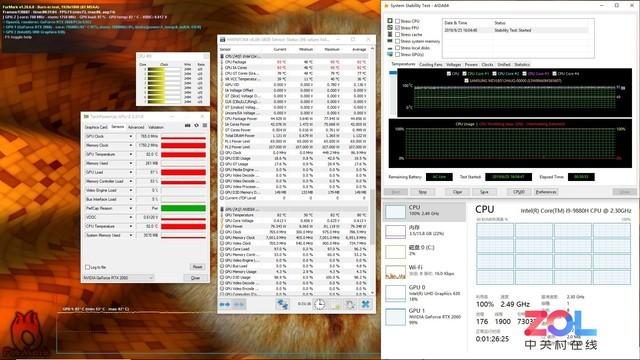Click the Stop button in AIDA64
The width and height of the screenshot is (640, 360).
click(x=422, y=192)
